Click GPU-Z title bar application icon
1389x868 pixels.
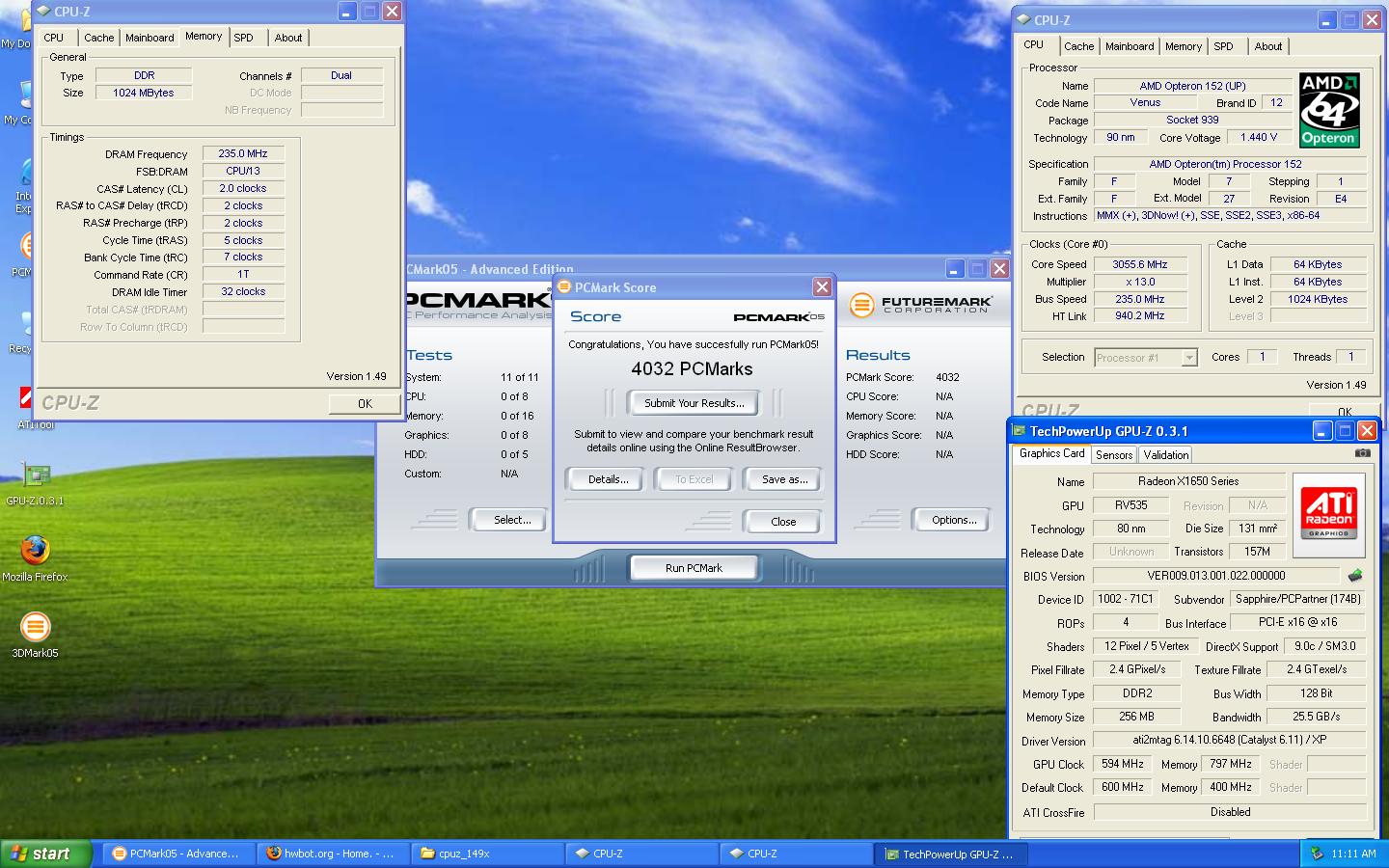tap(1020, 431)
